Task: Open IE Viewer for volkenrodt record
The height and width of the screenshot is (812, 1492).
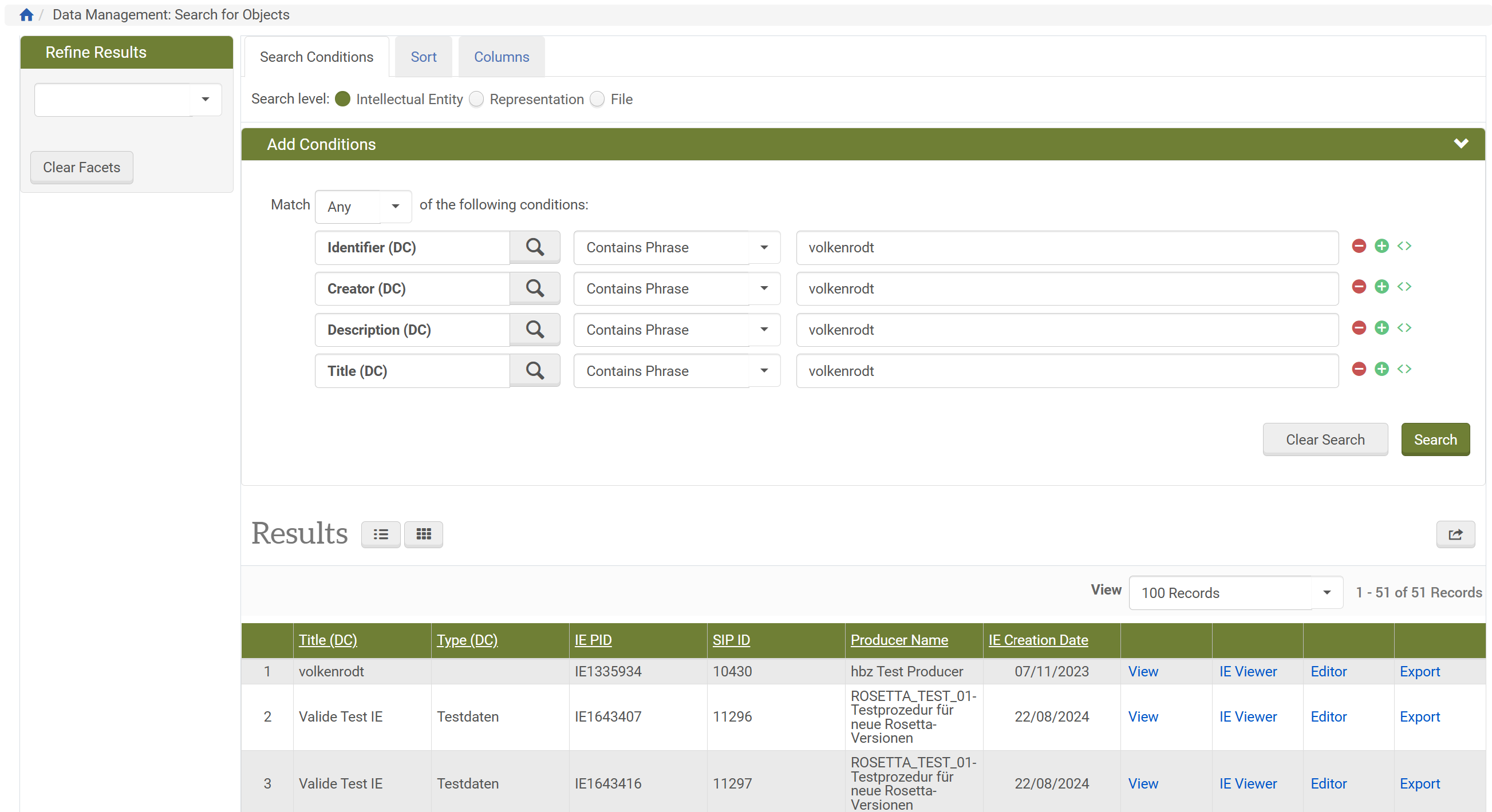Action: pos(1248,671)
